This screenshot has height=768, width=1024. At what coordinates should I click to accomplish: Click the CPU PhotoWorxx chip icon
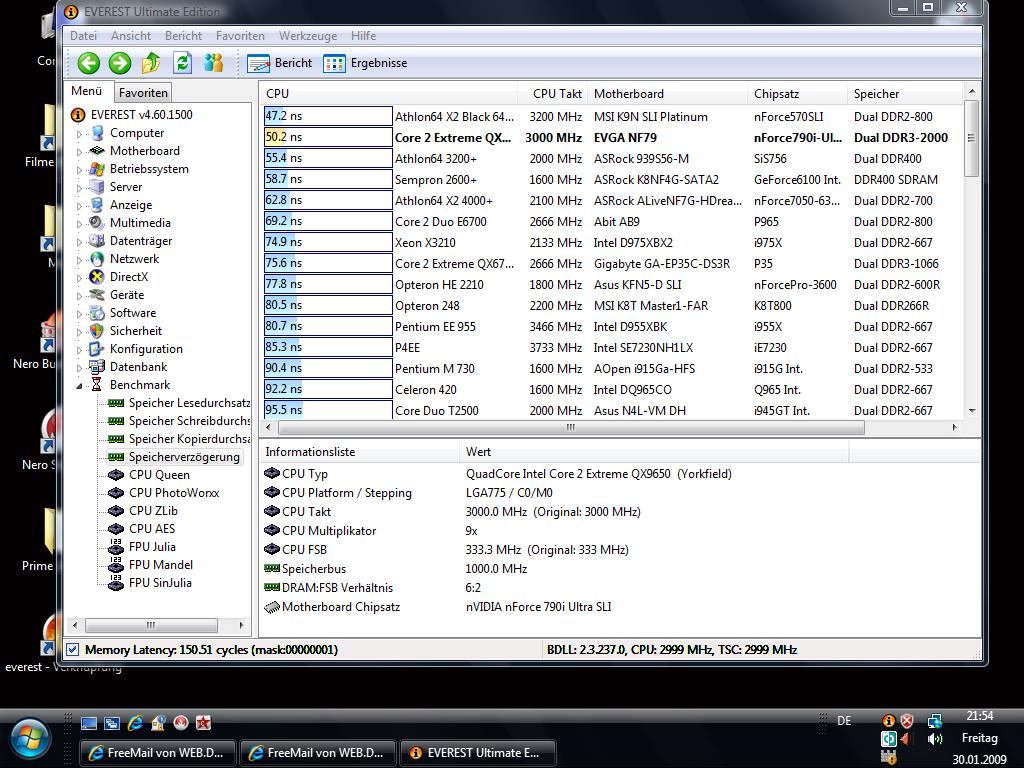click(116, 493)
